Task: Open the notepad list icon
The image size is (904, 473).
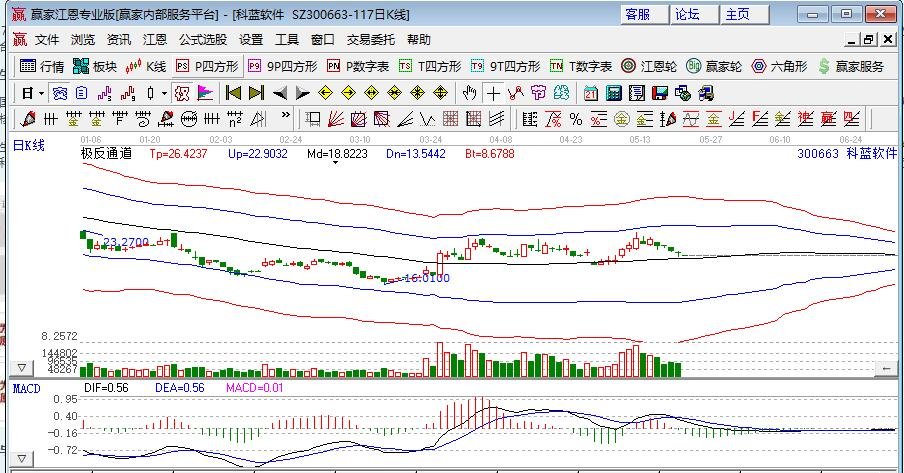Action: (x=637, y=93)
